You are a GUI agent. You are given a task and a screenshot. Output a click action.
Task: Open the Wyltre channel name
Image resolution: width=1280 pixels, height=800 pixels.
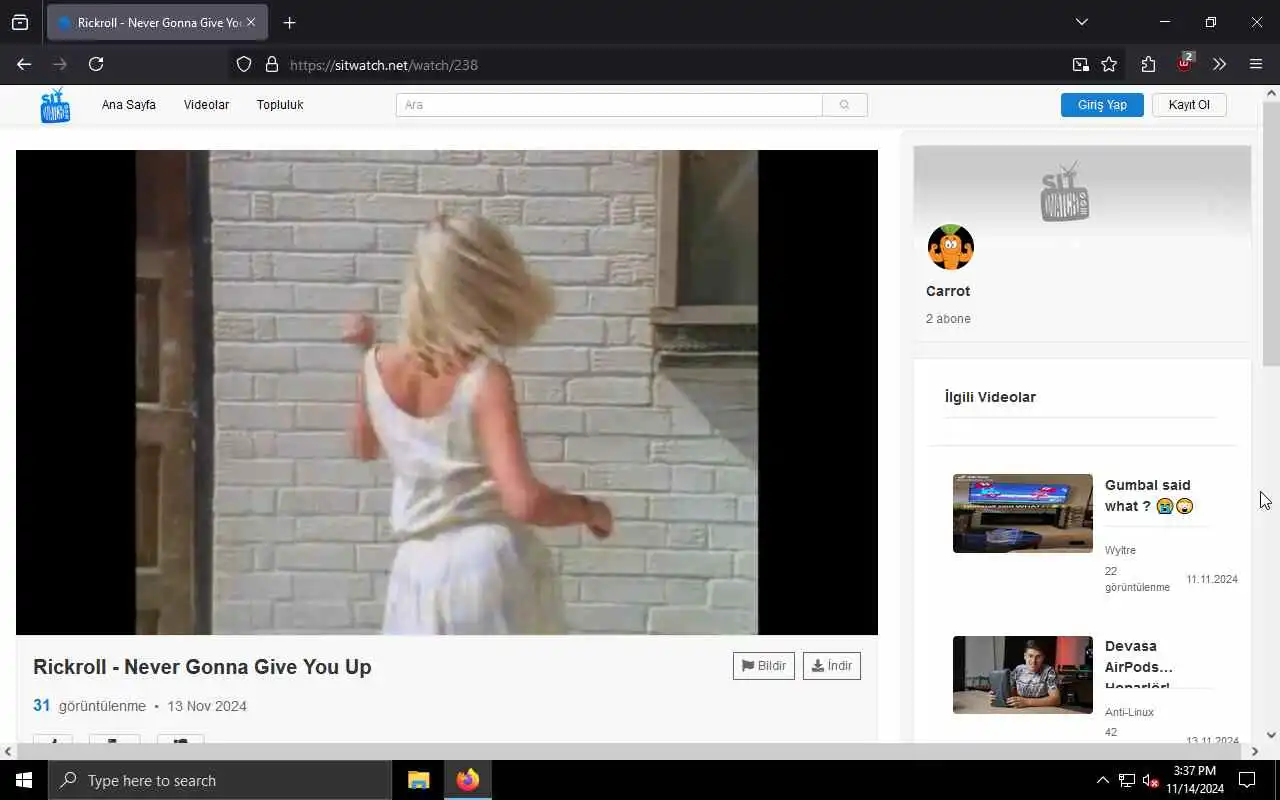pos(1120,550)
